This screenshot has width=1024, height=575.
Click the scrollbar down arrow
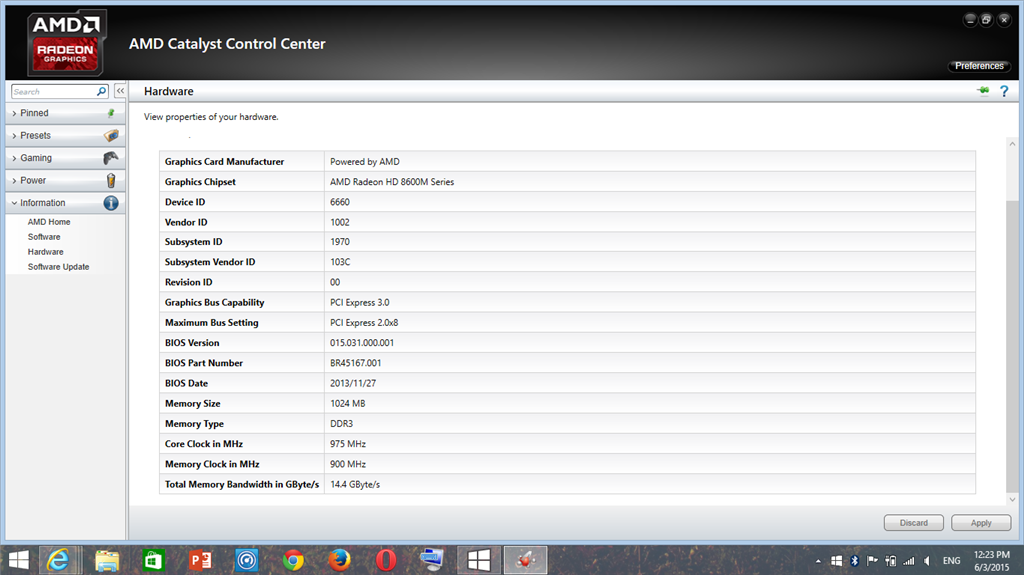pyautogui.click(x=1012, y=500)
